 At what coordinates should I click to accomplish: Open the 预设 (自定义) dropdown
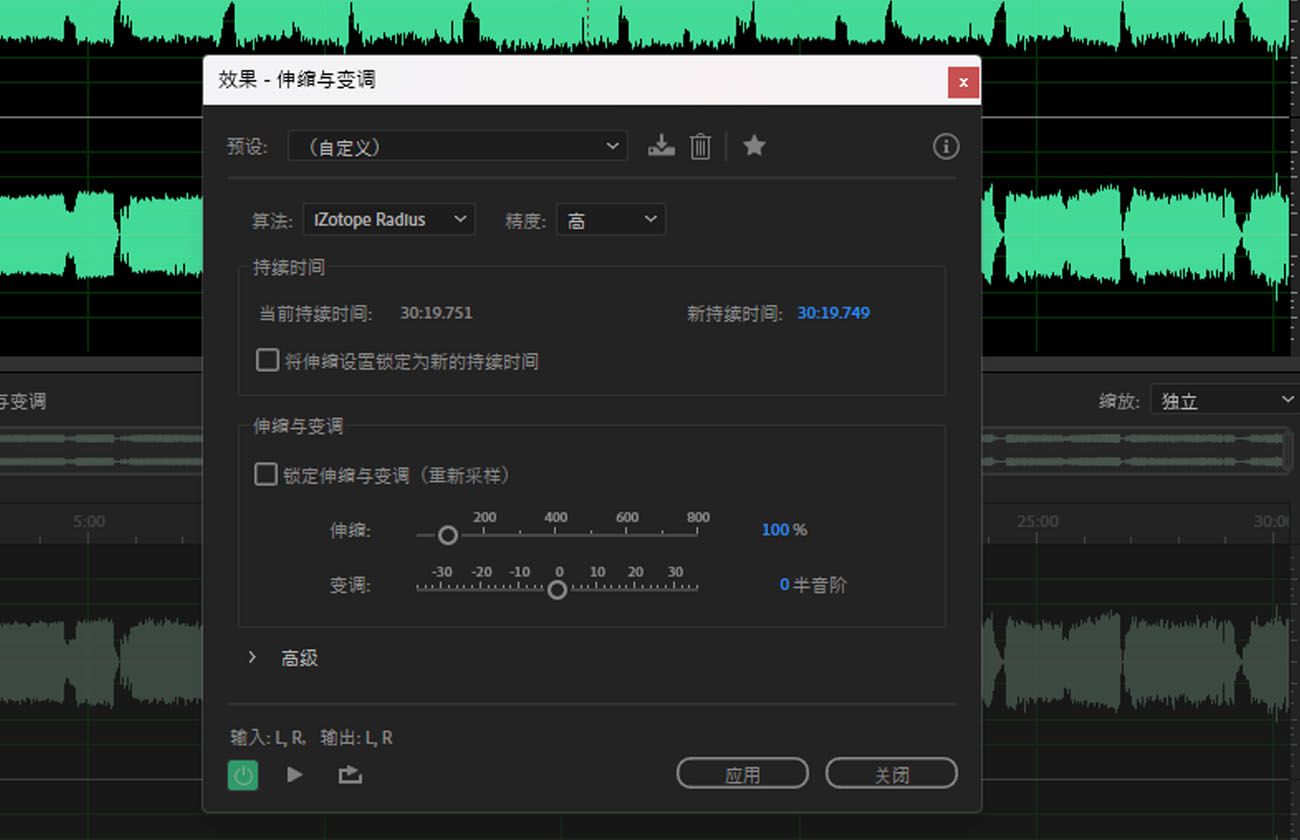(x=458, y=146)
